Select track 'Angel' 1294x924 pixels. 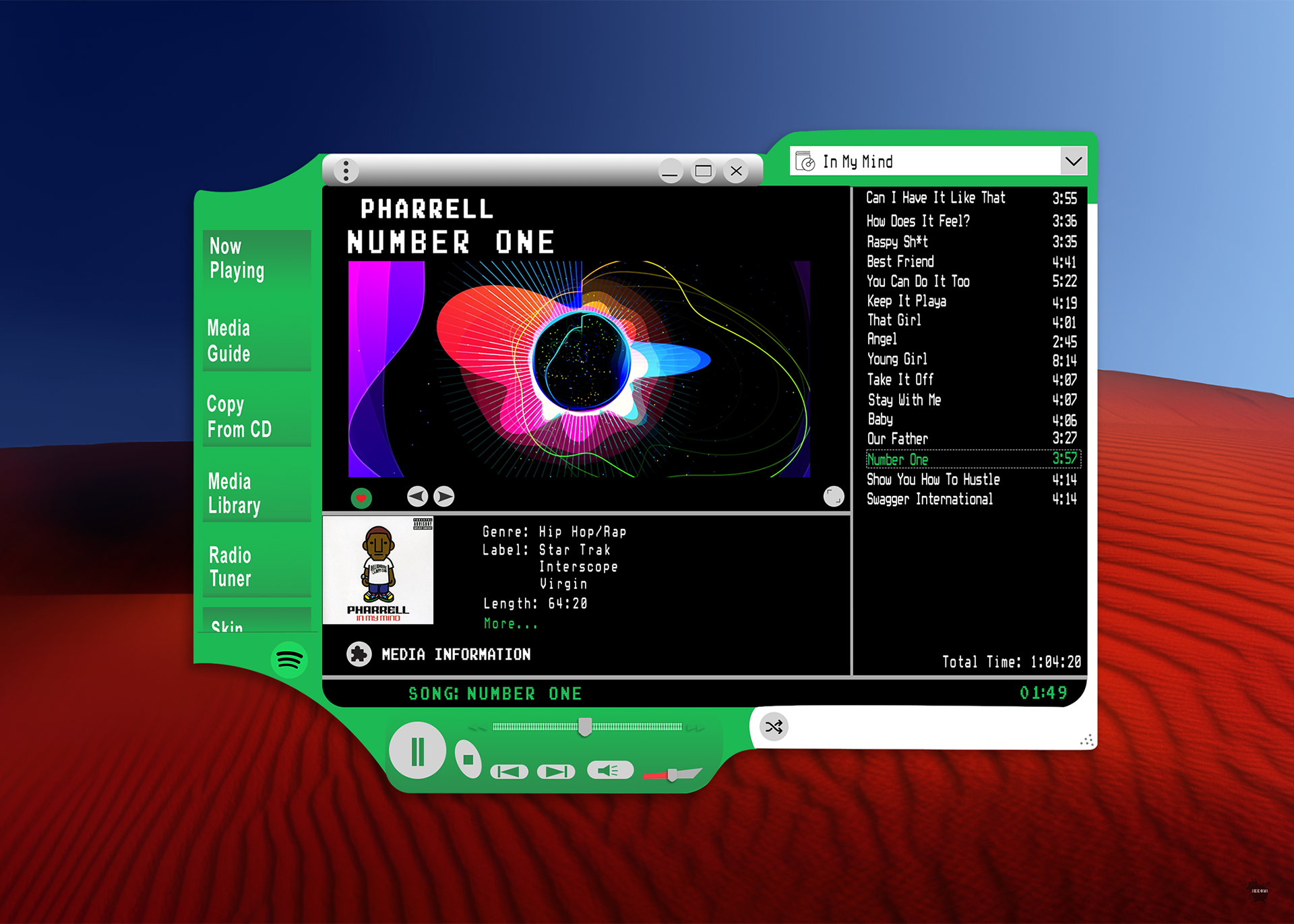point(971,340)
